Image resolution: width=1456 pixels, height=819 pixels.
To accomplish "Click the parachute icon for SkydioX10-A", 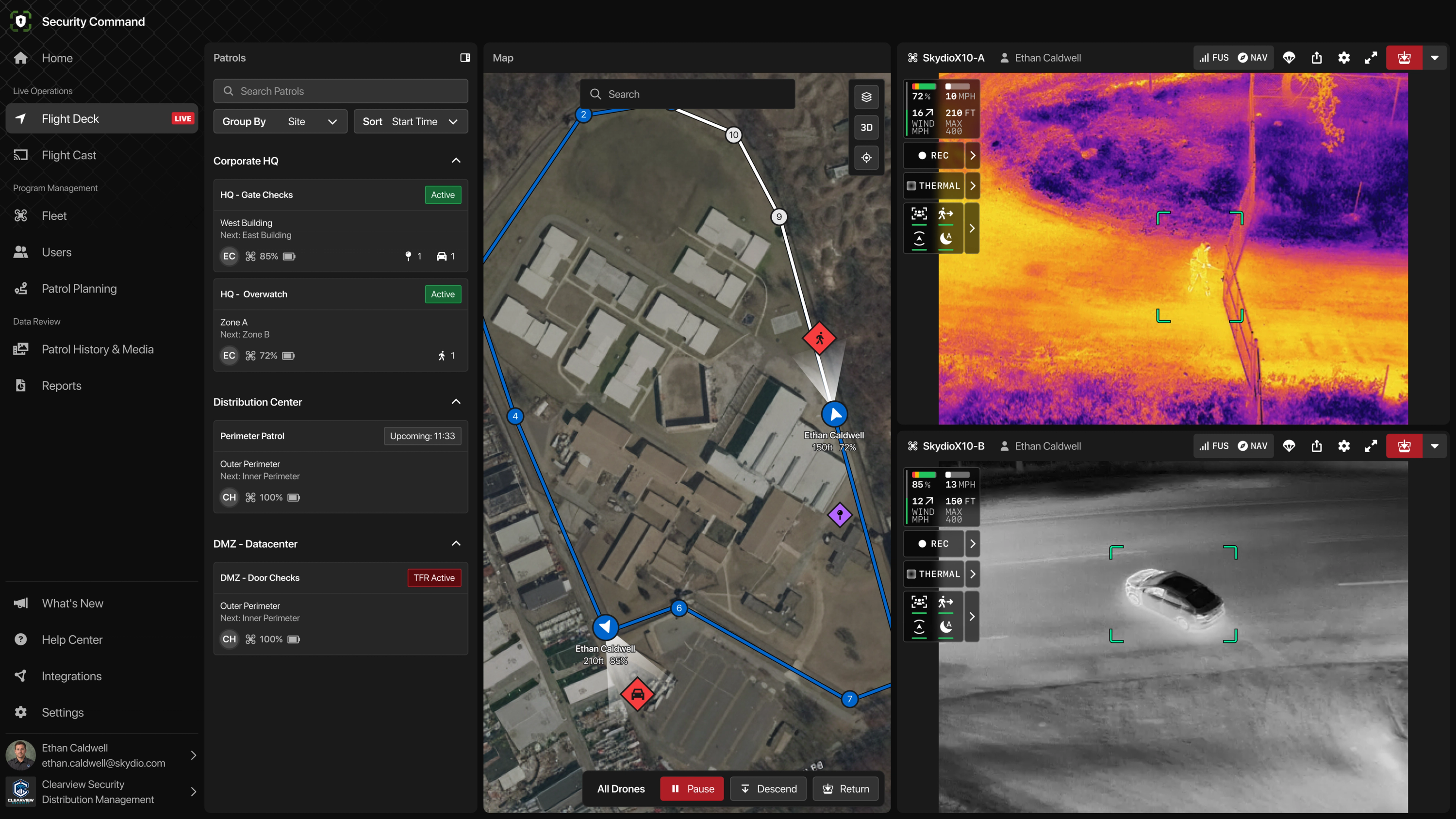I will [1289, 58].
